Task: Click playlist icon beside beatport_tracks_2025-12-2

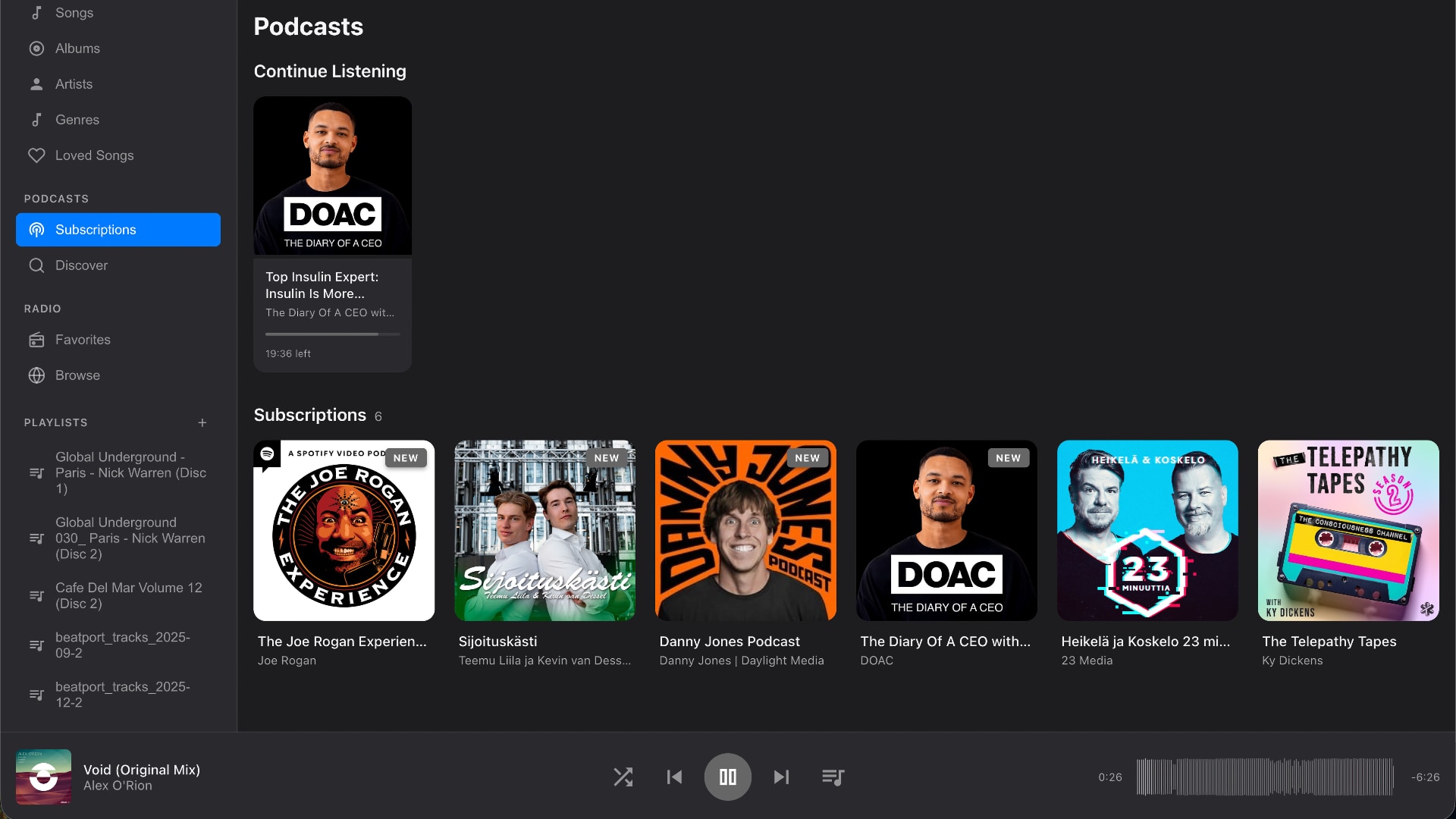Action: 36,695
